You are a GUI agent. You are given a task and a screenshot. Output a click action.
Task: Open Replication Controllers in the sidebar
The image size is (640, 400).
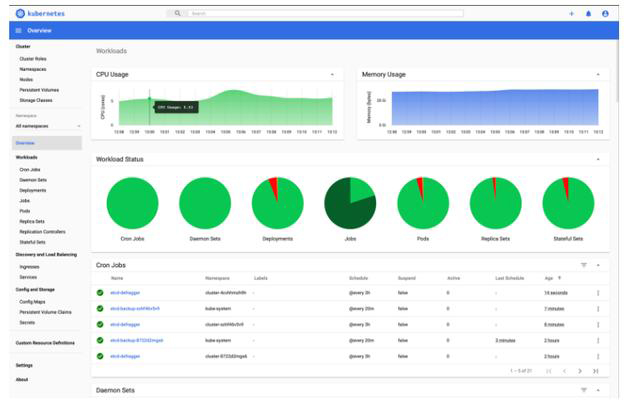42,232
